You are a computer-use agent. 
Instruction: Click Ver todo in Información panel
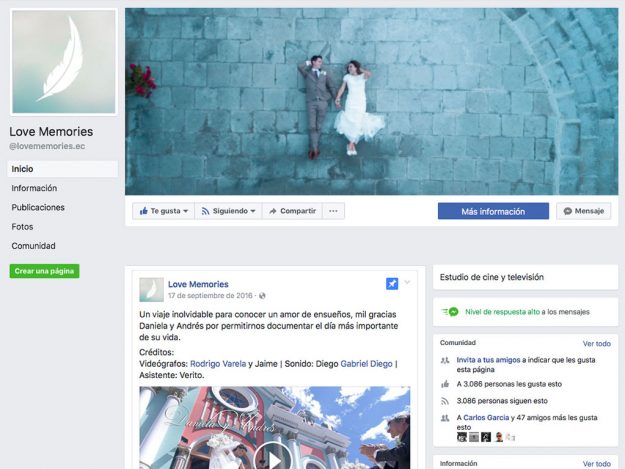coord(596,464)
